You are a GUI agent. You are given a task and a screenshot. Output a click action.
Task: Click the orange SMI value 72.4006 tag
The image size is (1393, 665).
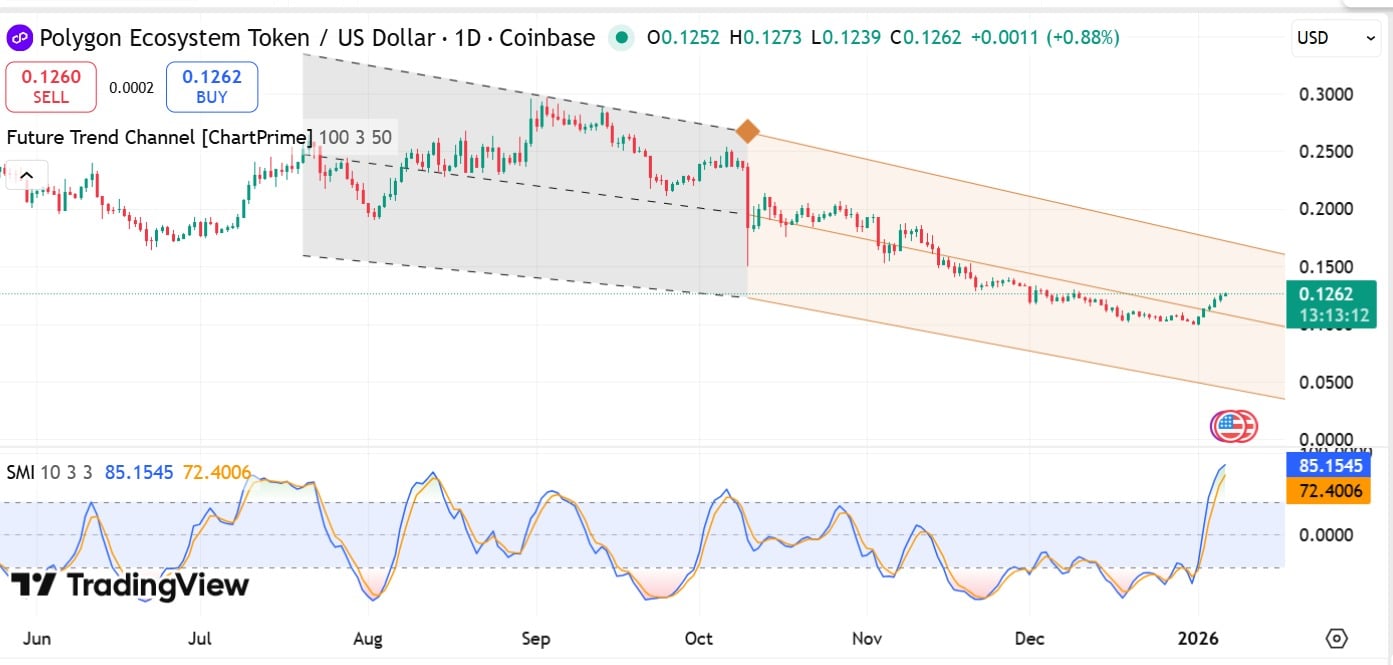pyautogui.click(x=1326, y=491)
